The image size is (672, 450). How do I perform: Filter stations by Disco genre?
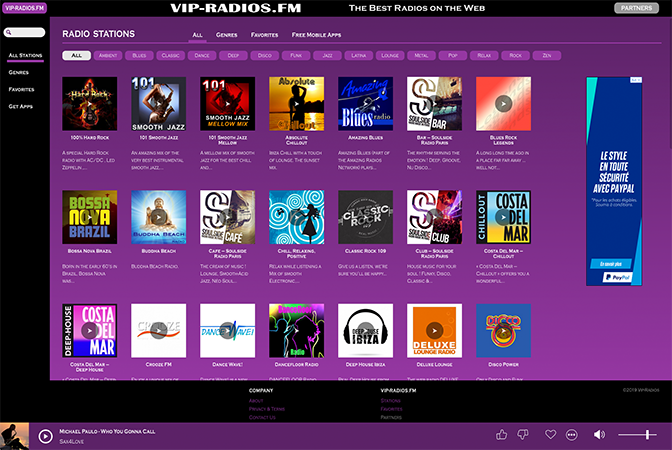click(x=264, y=55)
